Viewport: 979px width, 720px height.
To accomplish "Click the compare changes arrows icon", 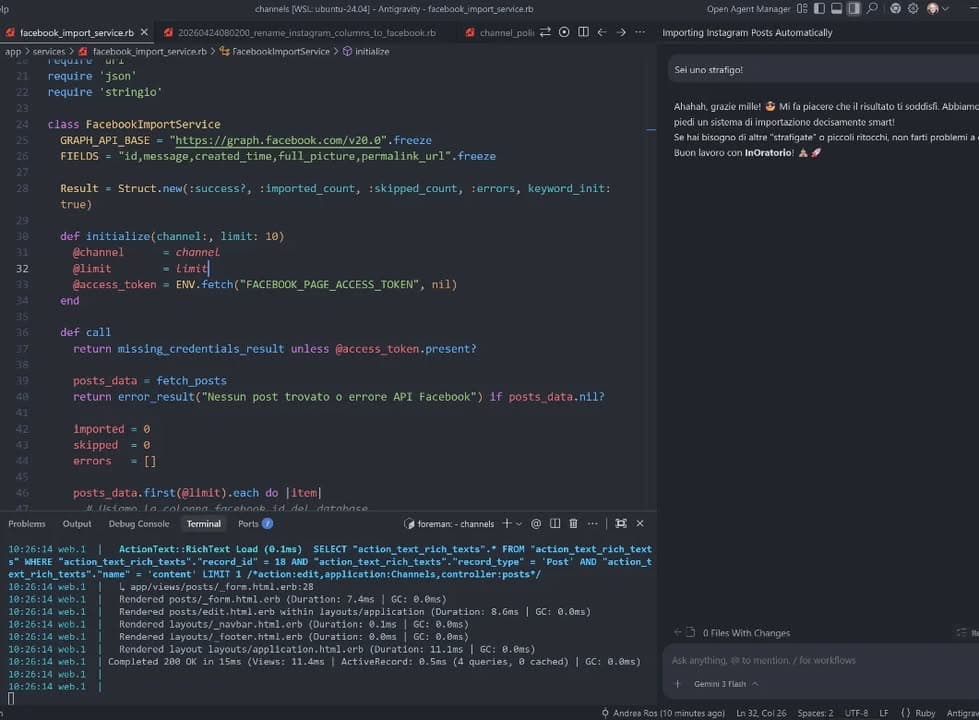I will (545, 32).
